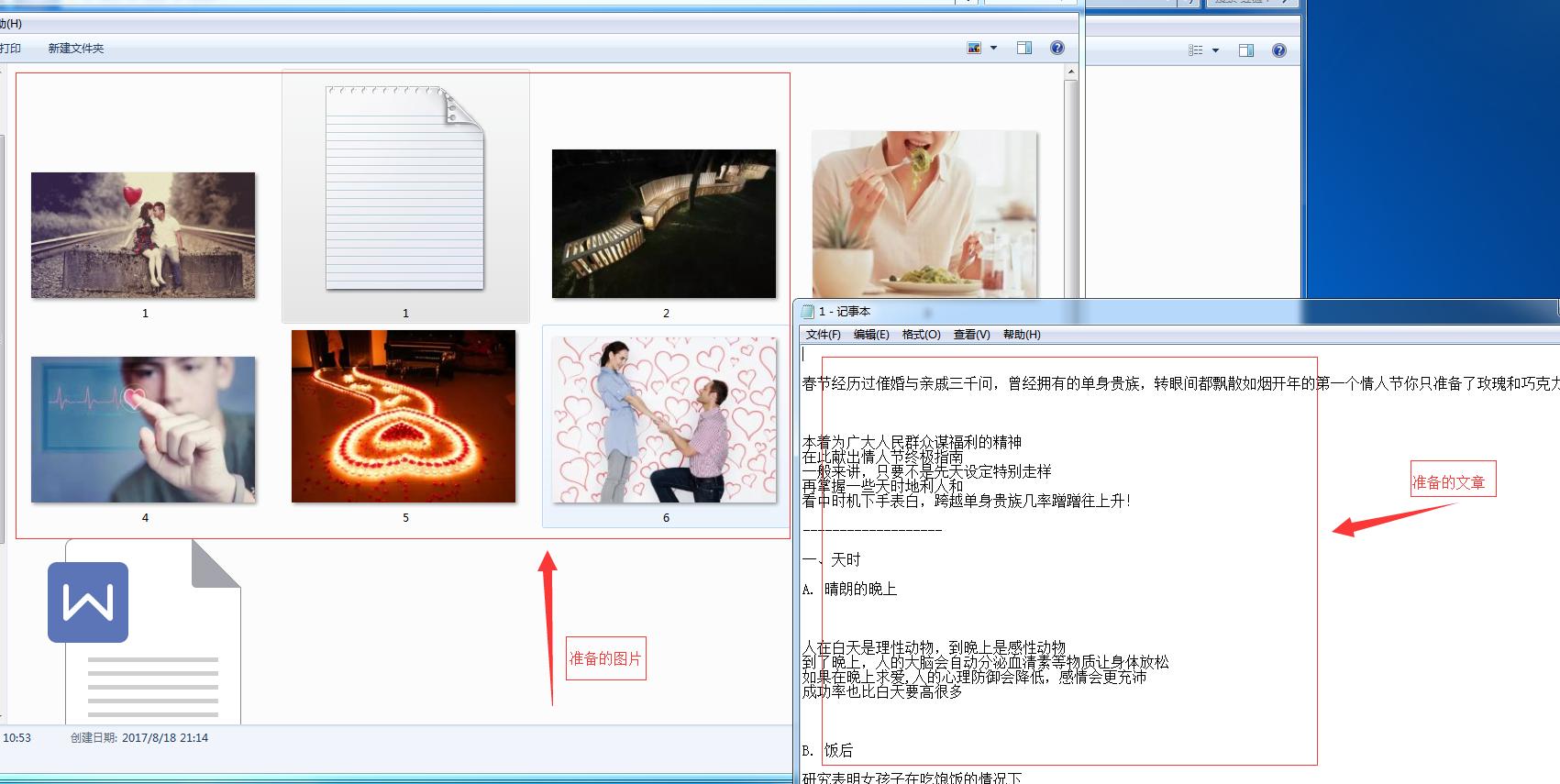Click the label '6' under proposal image
The image size is (1560, 784).
pos(666,518)
